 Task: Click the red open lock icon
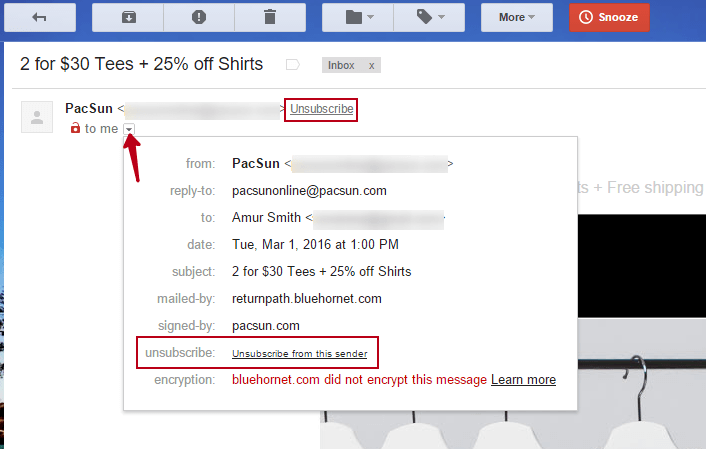pos(74,129)
